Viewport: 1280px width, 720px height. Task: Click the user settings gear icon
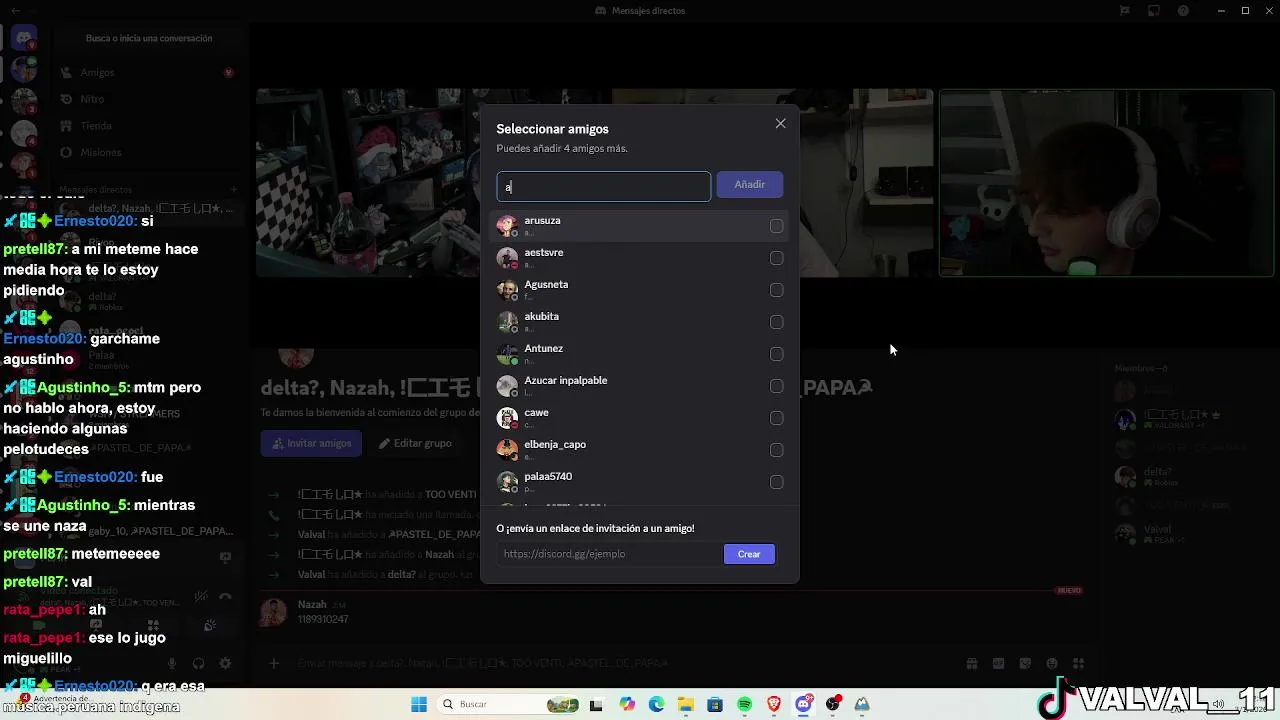click(x=225, y=663)
